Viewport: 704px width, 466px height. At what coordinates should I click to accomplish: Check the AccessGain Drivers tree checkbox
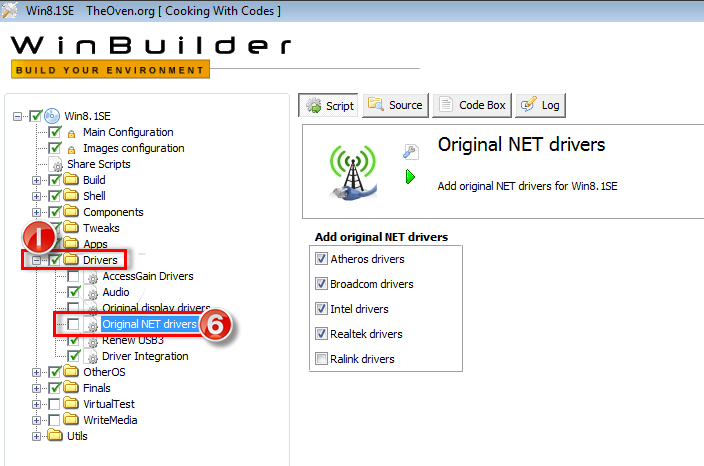[74, 276]
